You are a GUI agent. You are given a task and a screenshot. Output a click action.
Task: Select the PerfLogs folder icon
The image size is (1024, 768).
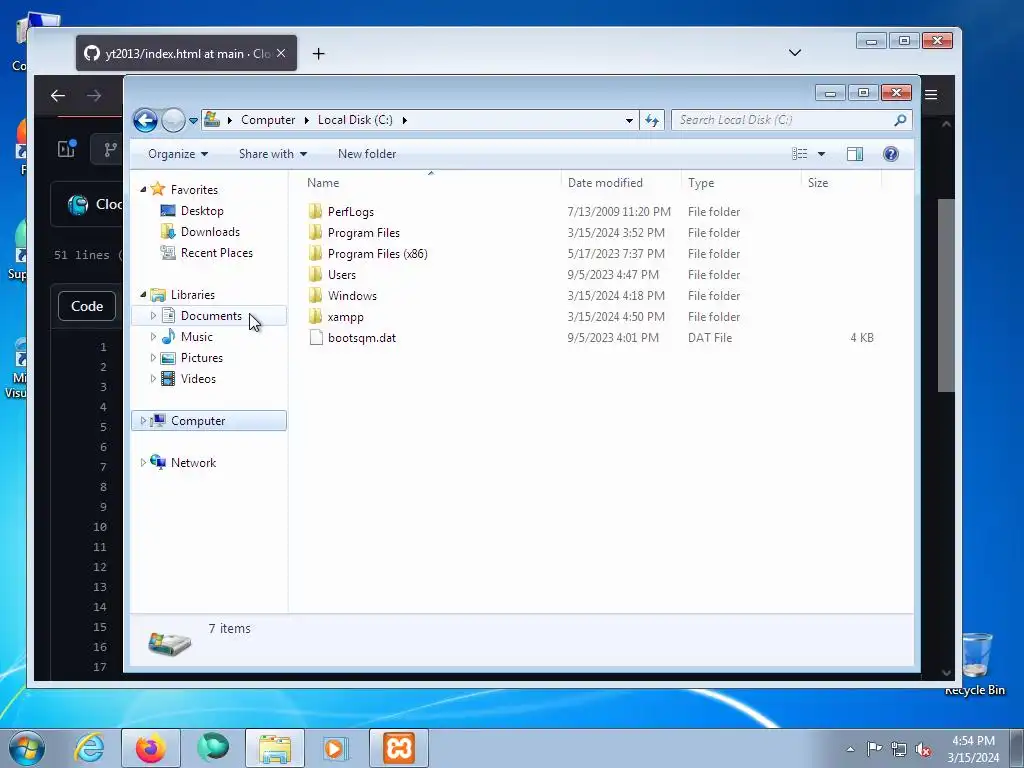pyautogui.click(x=315, y=212)
